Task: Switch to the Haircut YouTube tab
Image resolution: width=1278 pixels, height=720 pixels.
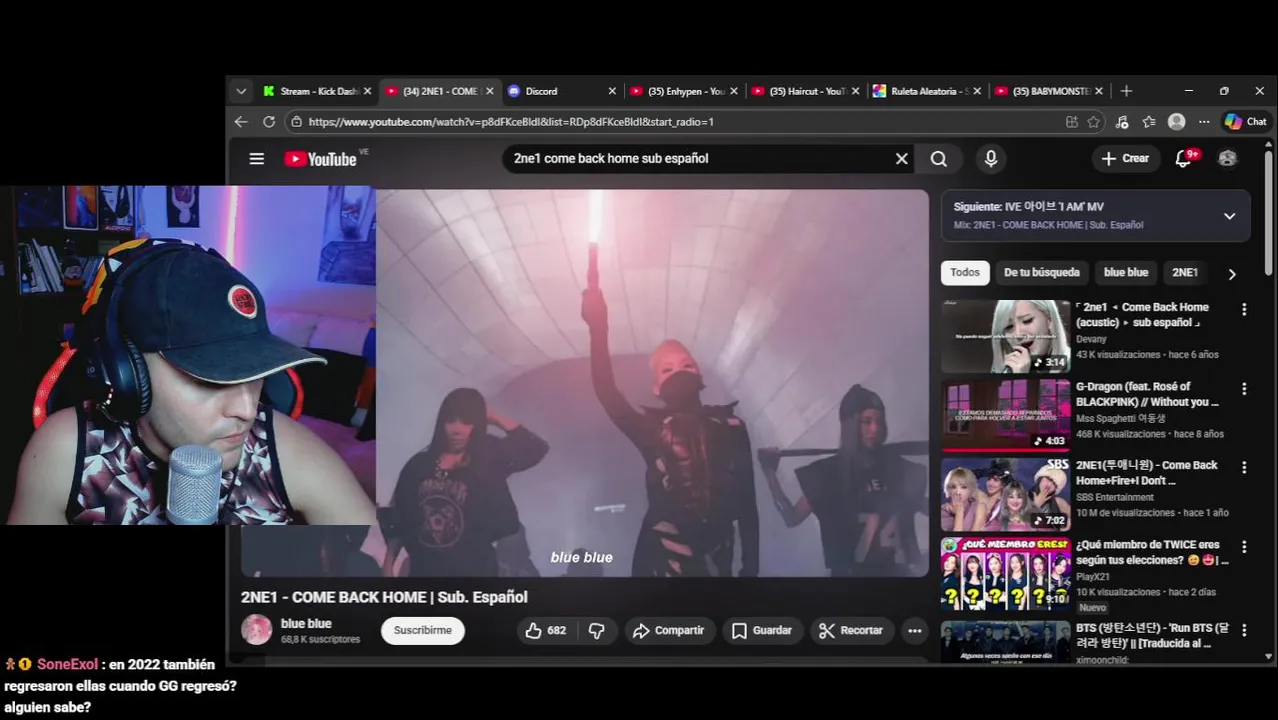Action: coord(805,91)
